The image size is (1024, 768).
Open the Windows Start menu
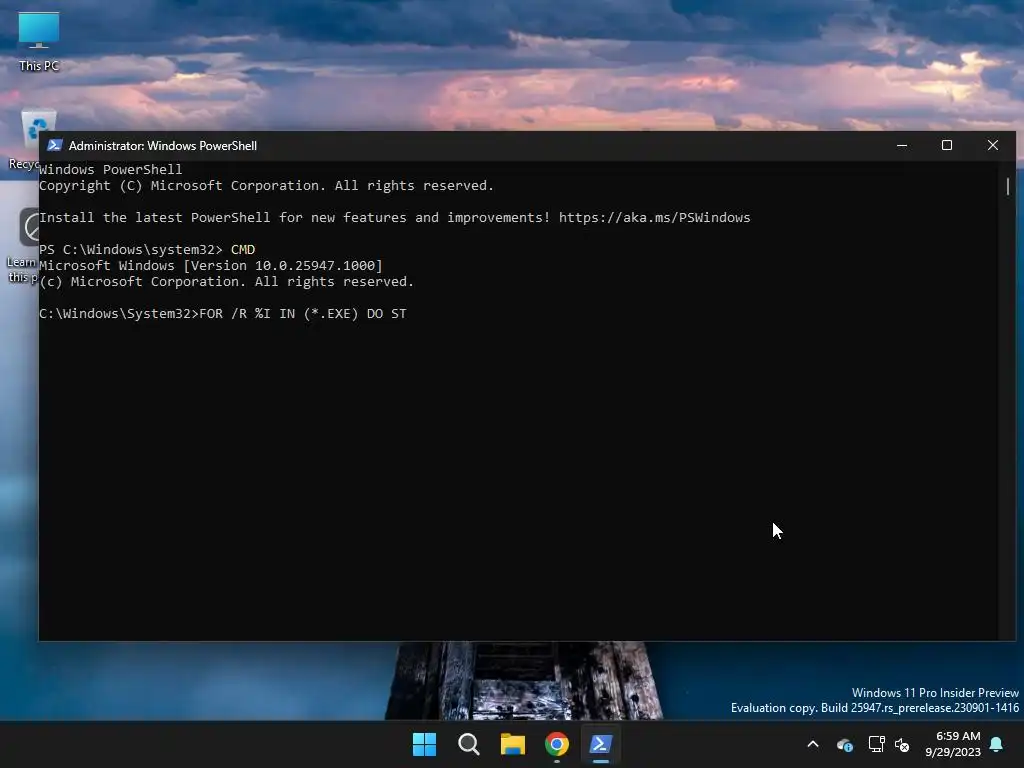coord(424,744)
